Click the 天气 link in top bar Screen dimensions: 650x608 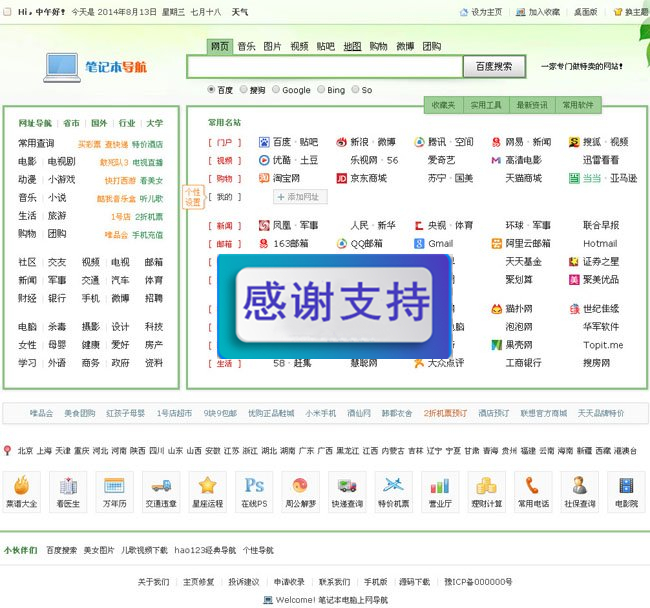click(x=240, y=12)
